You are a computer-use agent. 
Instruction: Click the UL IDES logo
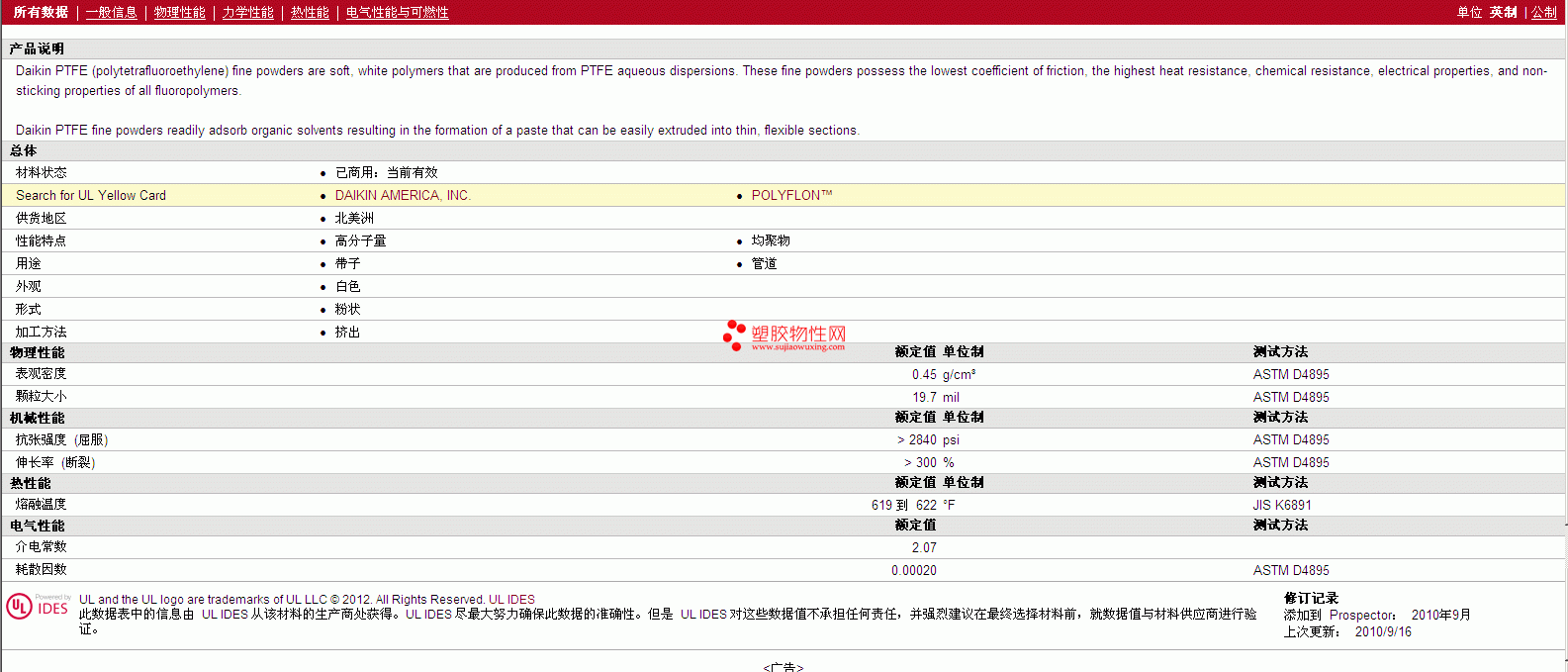39,606
